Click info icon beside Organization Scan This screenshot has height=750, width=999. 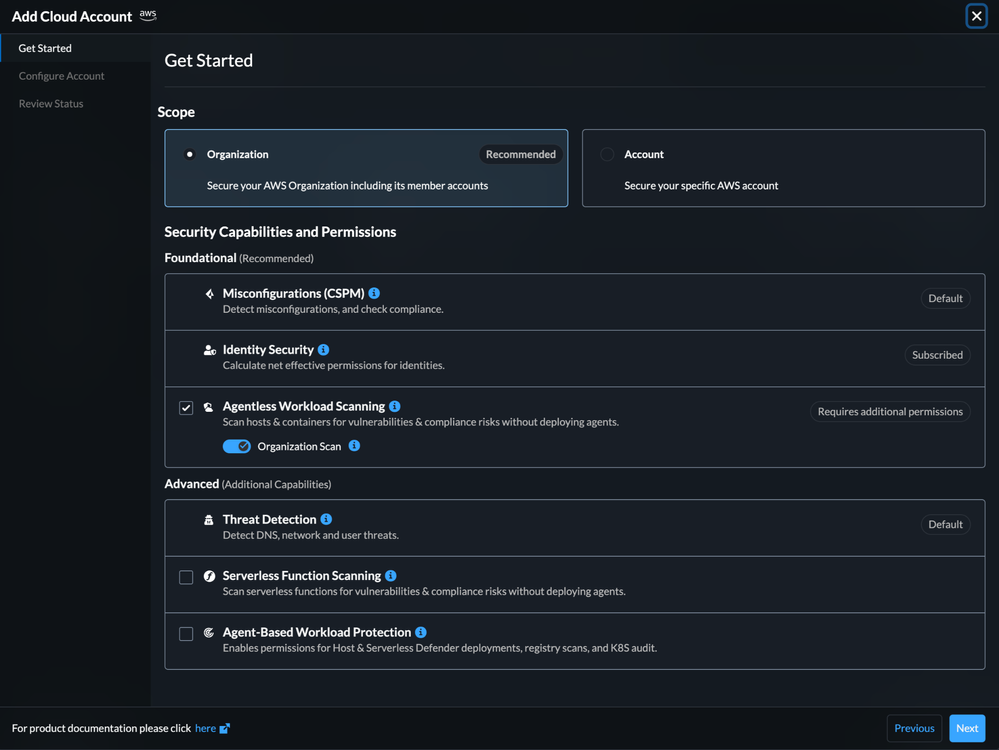[354, 446]
